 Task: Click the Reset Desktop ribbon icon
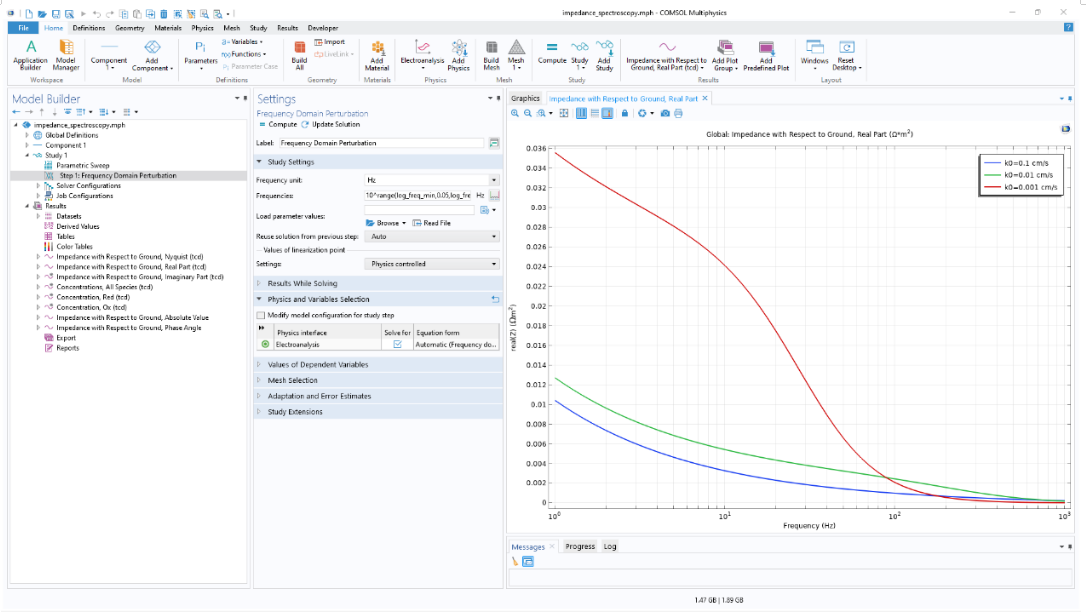846,55
